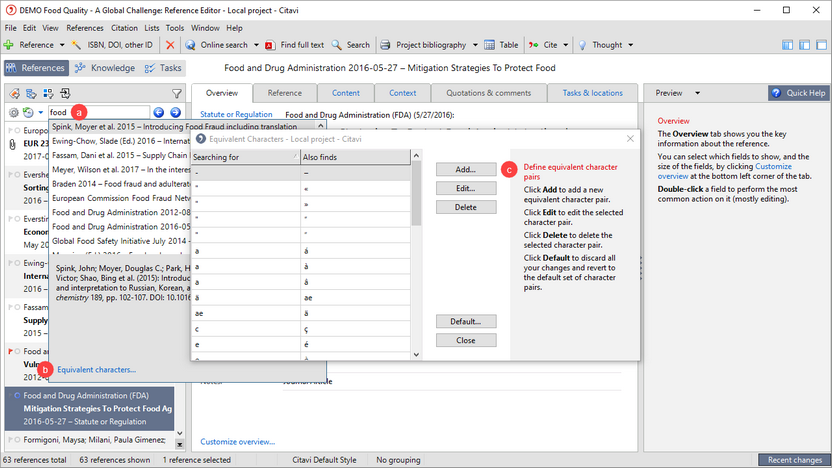The image size is (832, 468).
Task: Open the File menu
Action: pyautogui.click(x=11, y=28)
